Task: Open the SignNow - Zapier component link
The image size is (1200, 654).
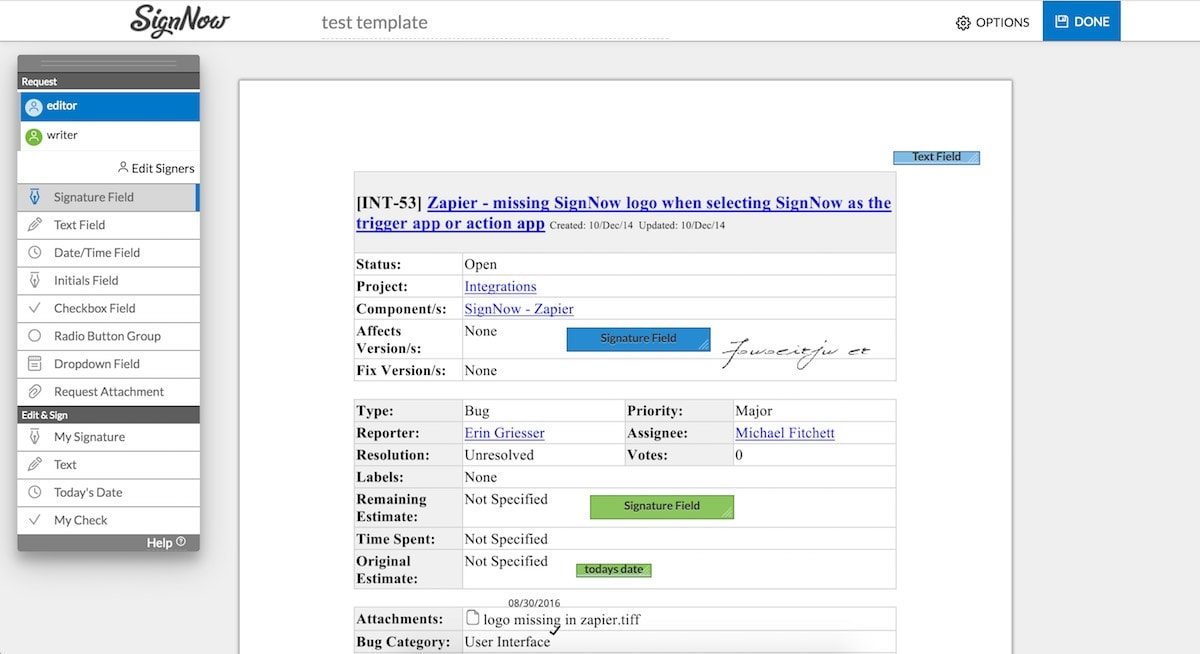Action: pos(519,309)
